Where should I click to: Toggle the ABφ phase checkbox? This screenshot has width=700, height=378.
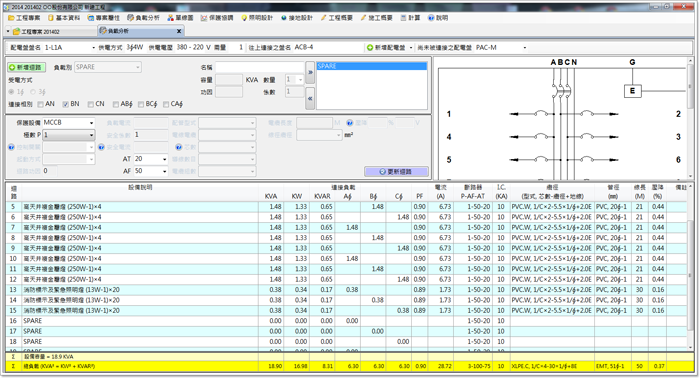point(116,104)
